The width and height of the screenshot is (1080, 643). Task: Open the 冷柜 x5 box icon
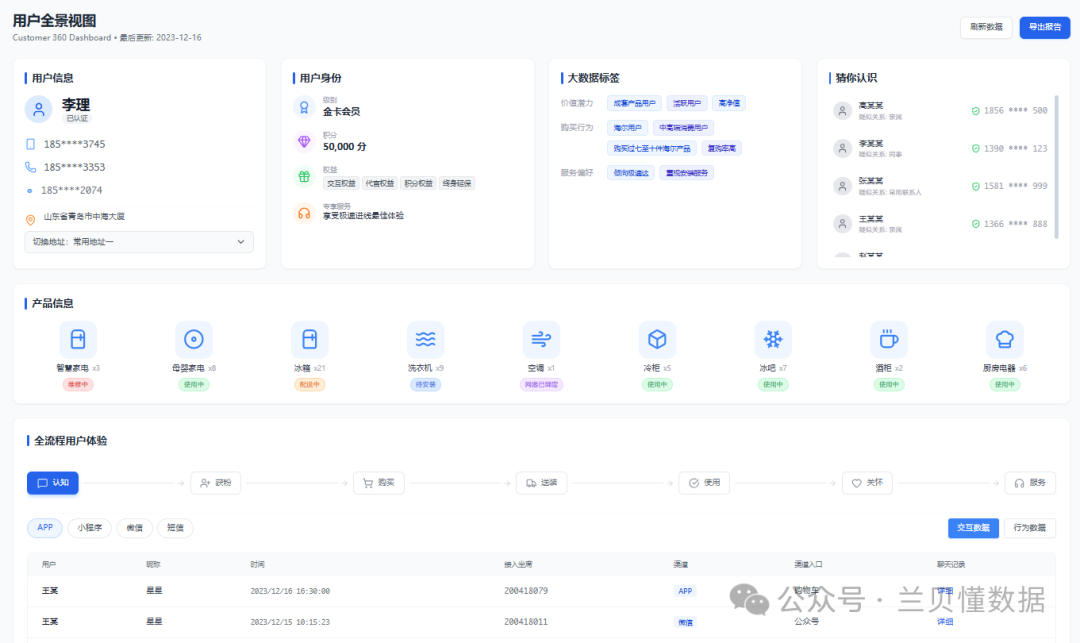click(657, 339)
